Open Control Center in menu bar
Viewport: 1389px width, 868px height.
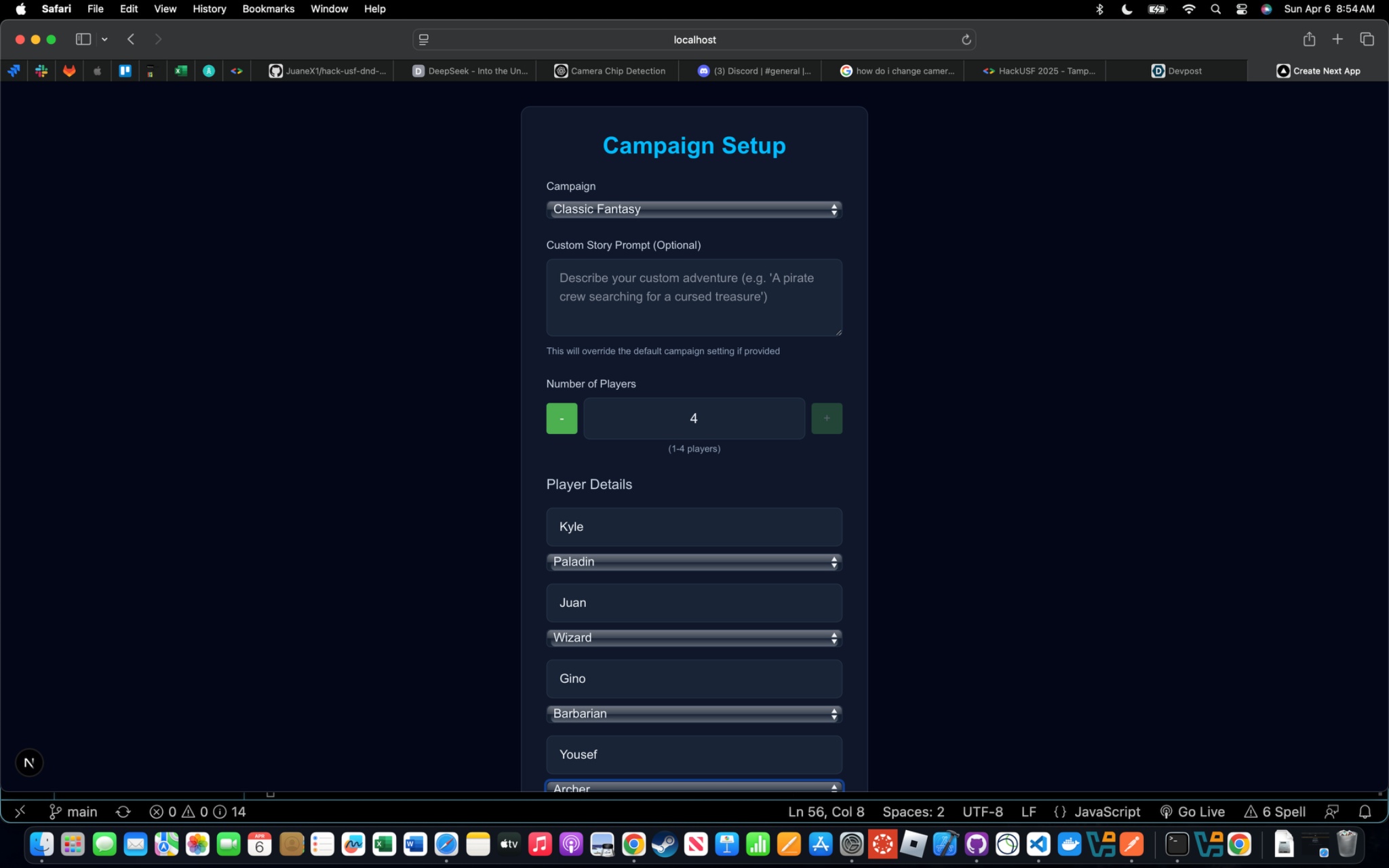click(x=1241, y=9)
